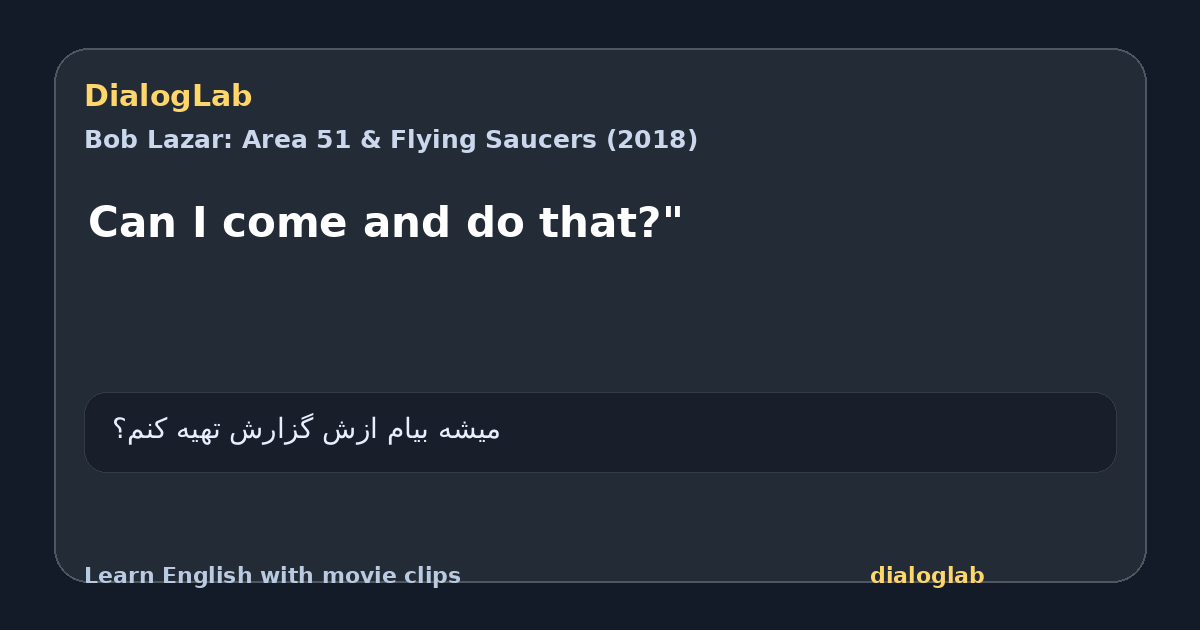1200x630 pixels.
Task: Click the DialogLab logo text
Action: [168, 97]
